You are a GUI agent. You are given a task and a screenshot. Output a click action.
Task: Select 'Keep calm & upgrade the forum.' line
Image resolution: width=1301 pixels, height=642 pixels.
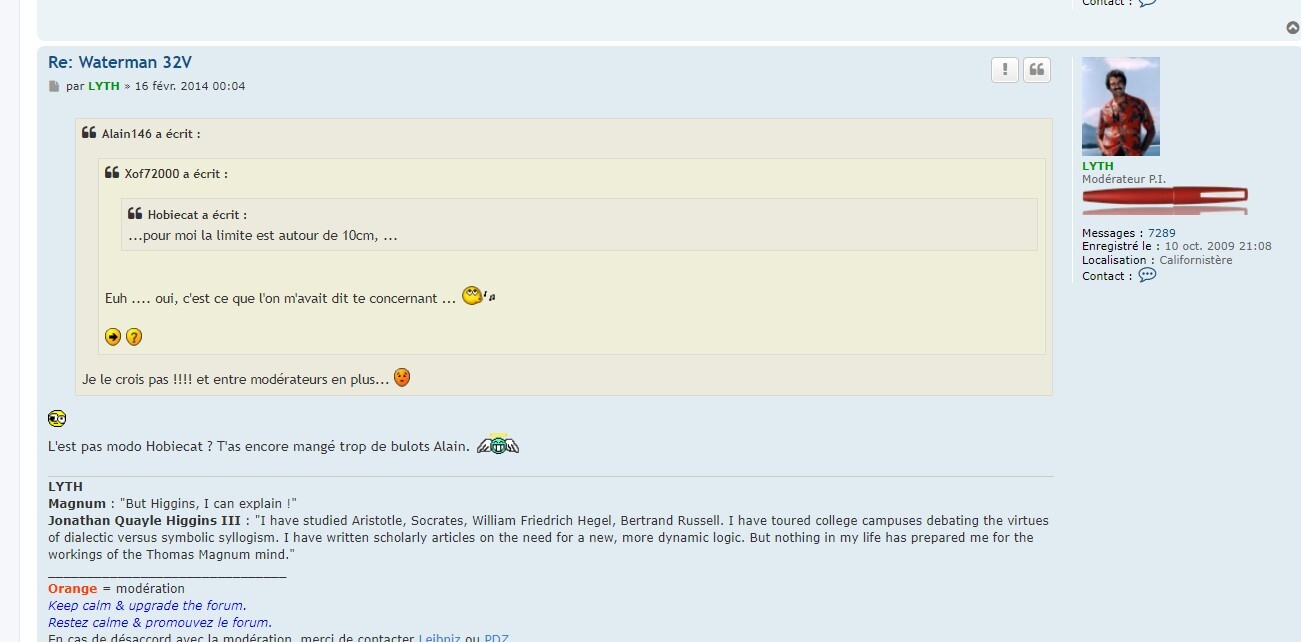tap(147, 605)
